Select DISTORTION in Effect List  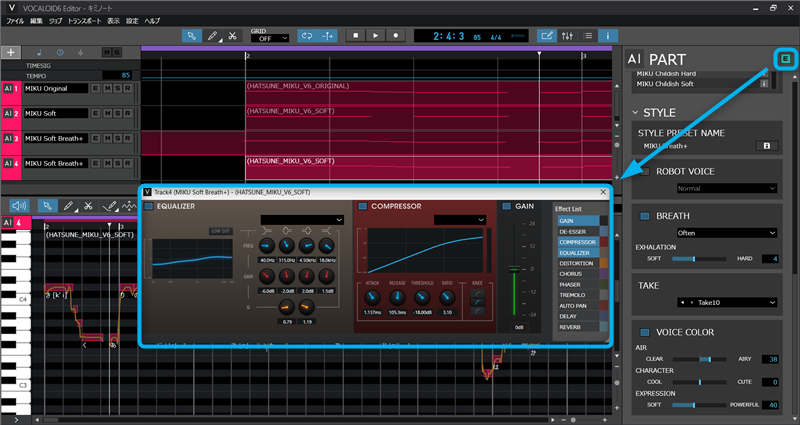pos(579,263)
